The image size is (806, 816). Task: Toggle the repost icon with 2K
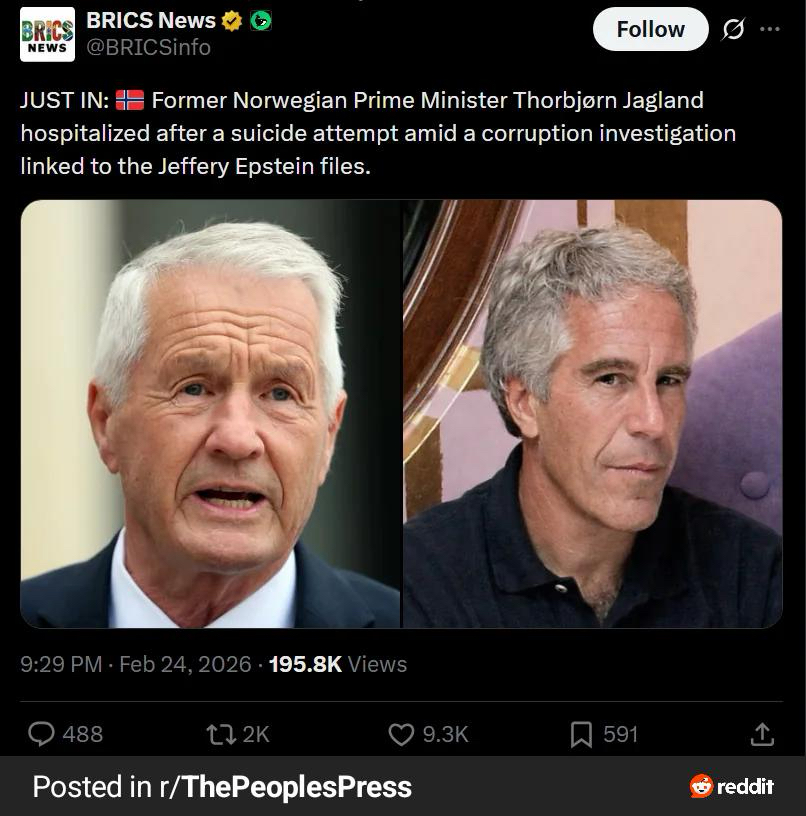[x=221, y=734]
